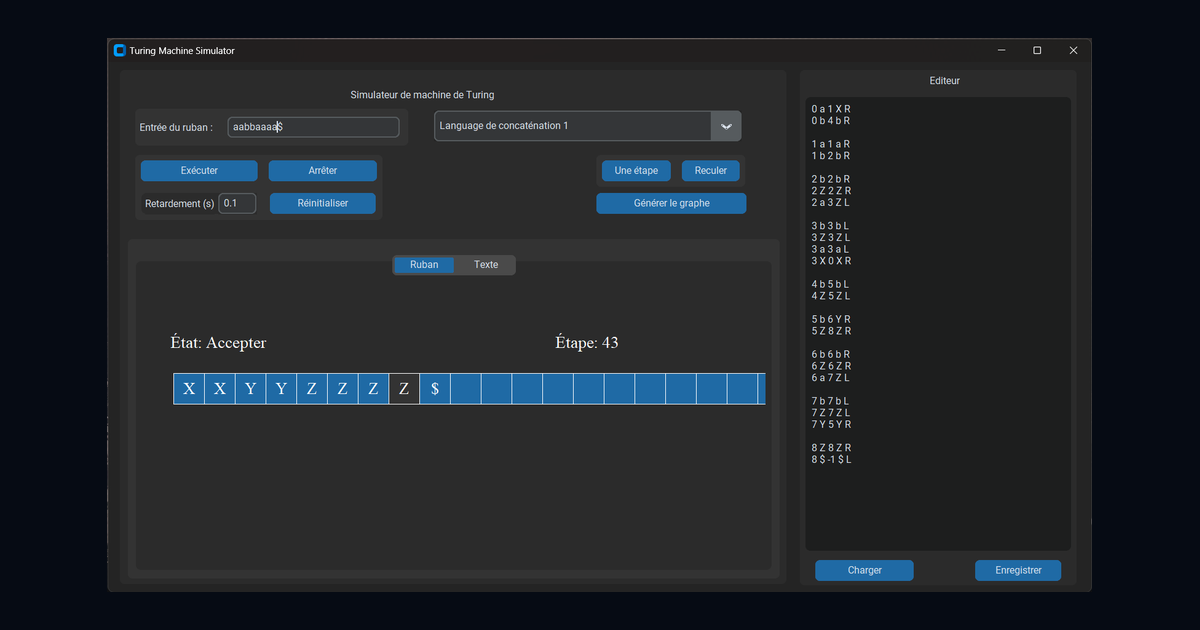Load a program with Charger
The width and height of the screenshot is (1200, 630).
(864, 570)
